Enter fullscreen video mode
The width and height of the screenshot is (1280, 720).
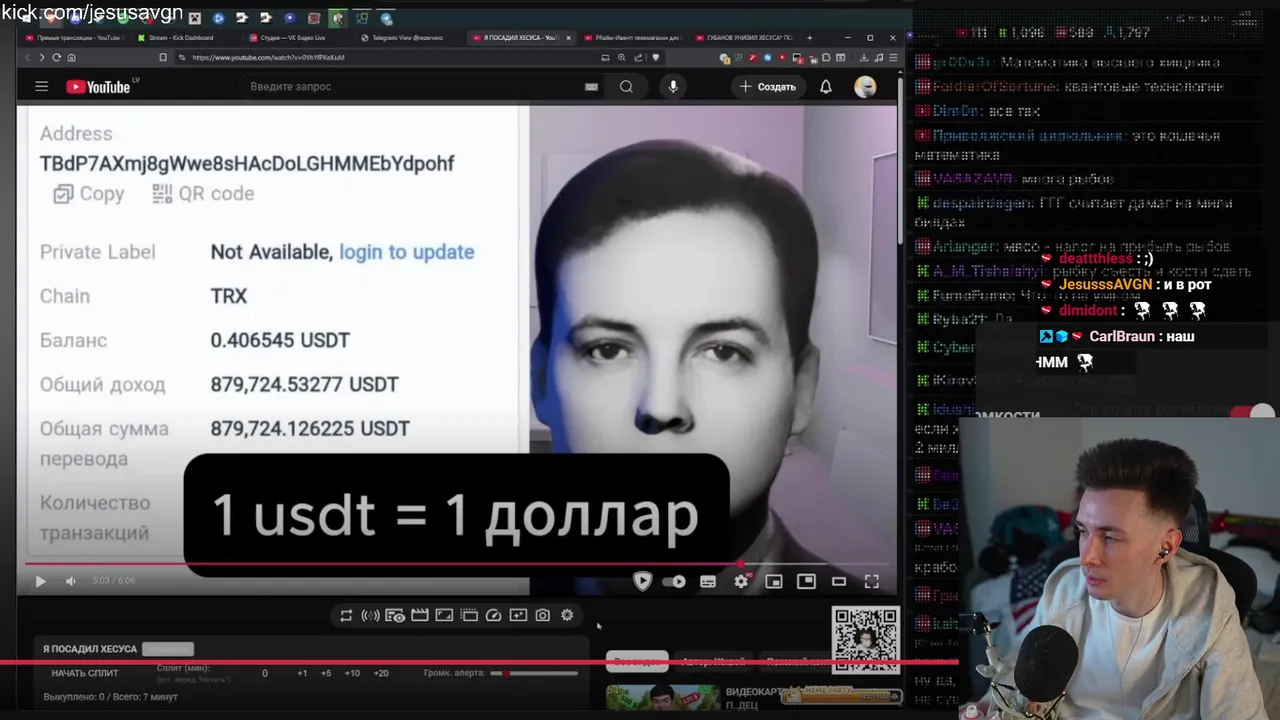(x=871, y=581)
